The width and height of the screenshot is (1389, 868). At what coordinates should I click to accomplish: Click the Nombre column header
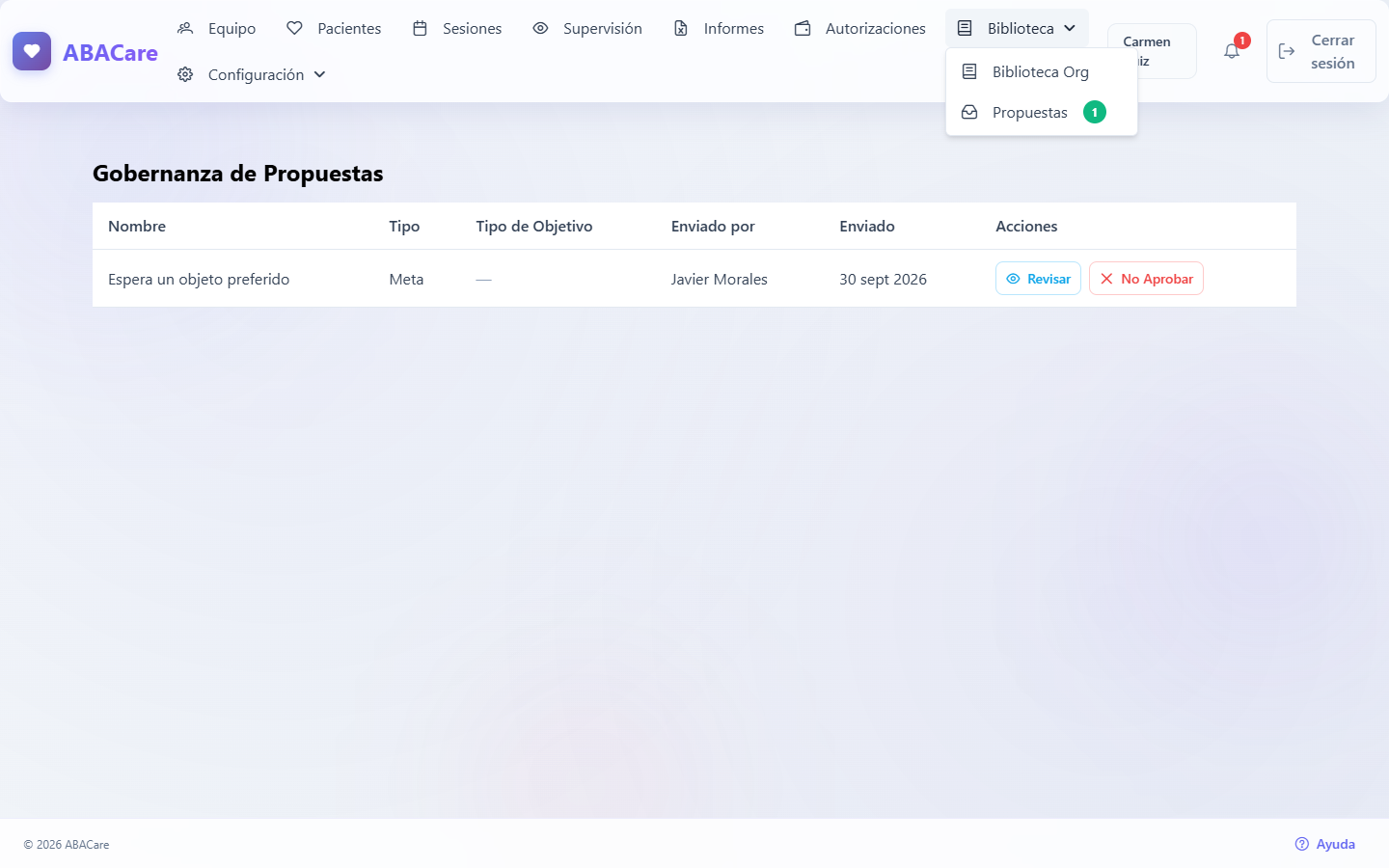137,226
